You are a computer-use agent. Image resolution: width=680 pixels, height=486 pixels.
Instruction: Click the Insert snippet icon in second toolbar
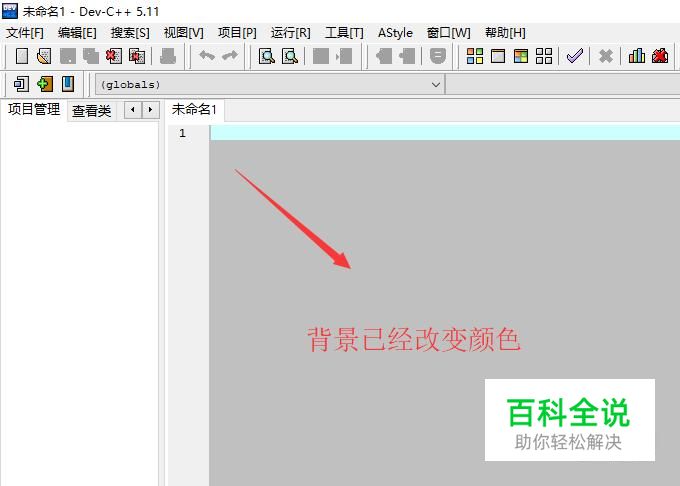click(21, 84)
